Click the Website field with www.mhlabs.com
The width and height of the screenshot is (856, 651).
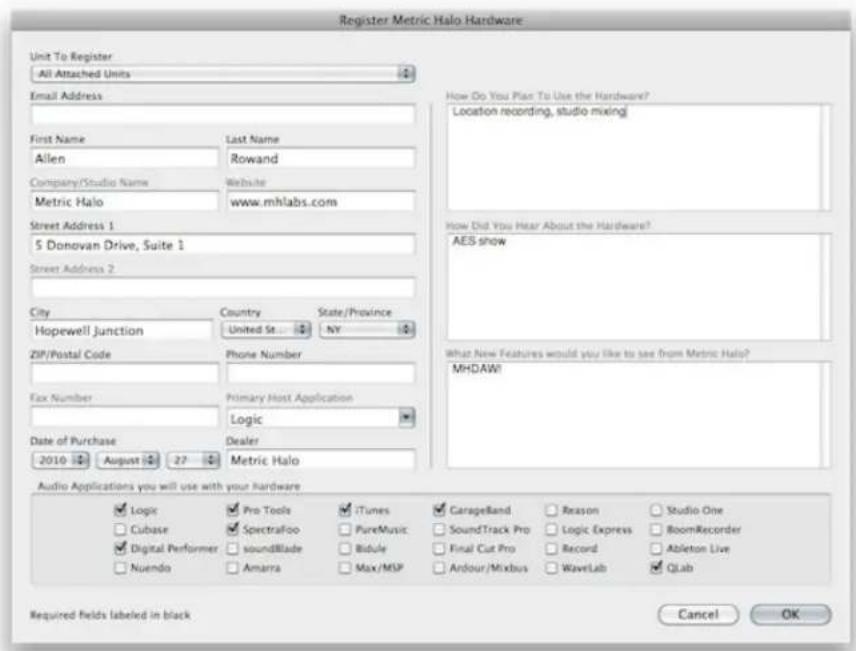point(320,202)
